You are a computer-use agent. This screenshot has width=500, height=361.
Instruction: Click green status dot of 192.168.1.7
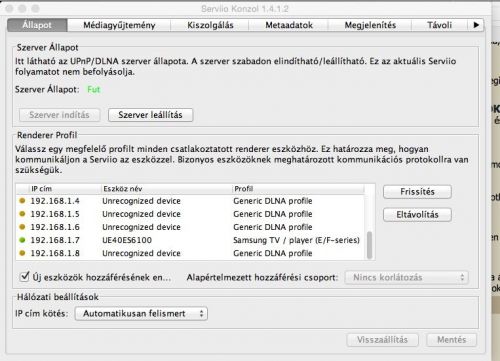pyautogui.click(x=22, y=240)
